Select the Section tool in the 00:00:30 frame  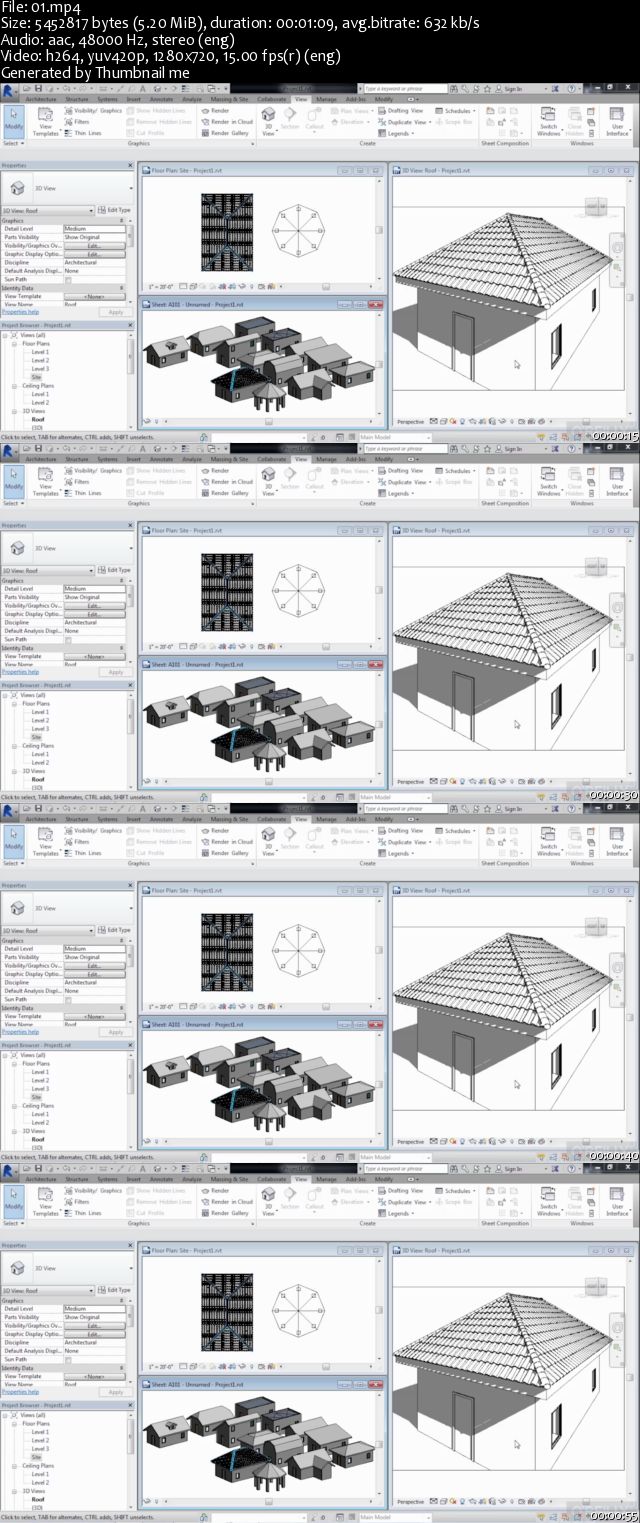pos(290,483)
